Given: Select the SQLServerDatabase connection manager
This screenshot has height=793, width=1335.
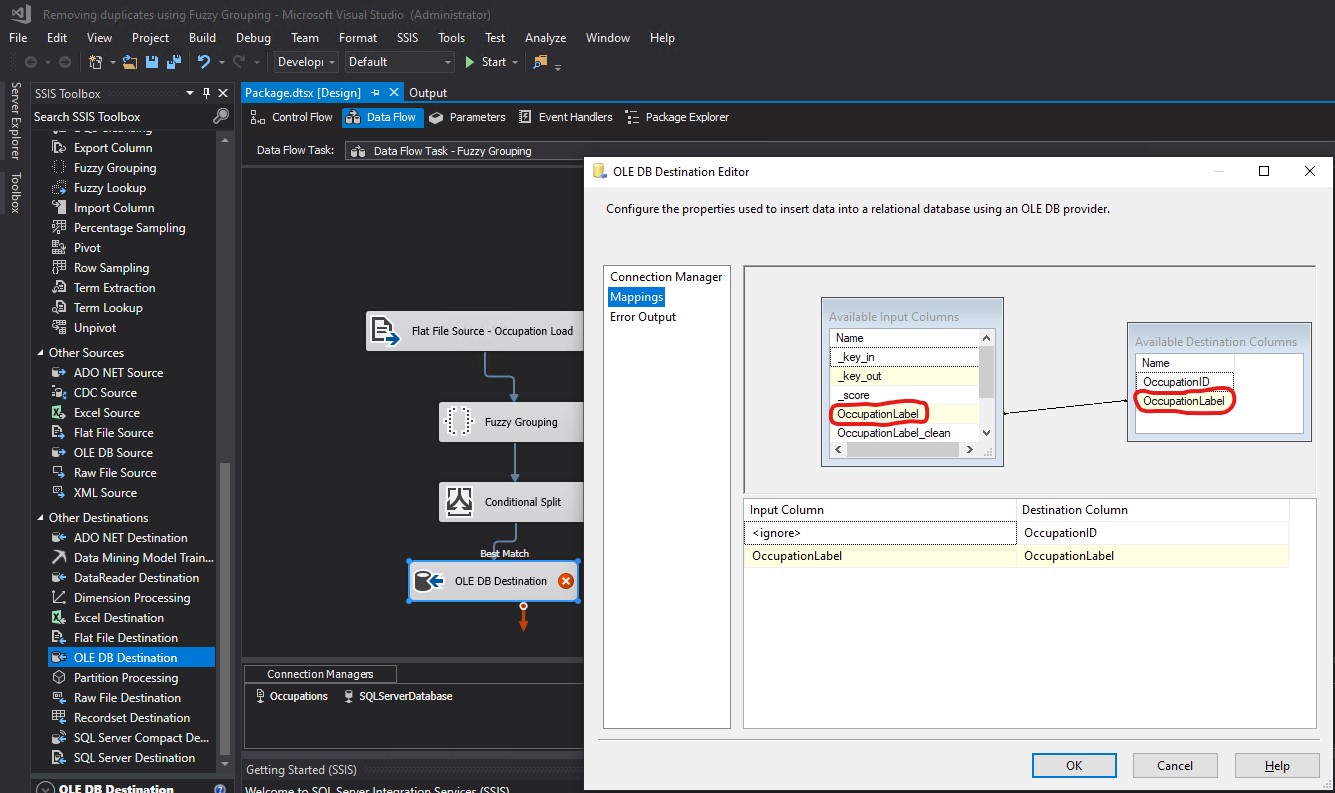Looking at the screenshot, I should [399, 696].
